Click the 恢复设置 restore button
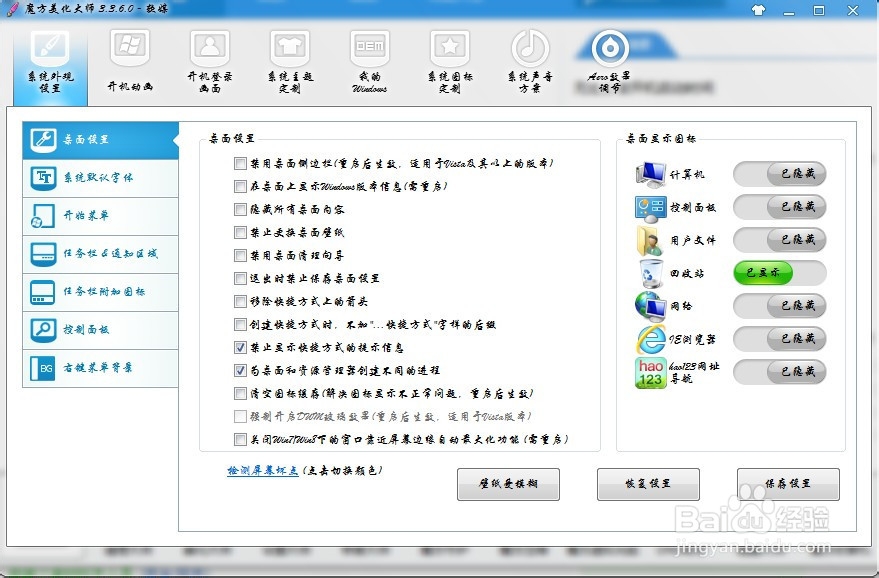 point(647,484)
